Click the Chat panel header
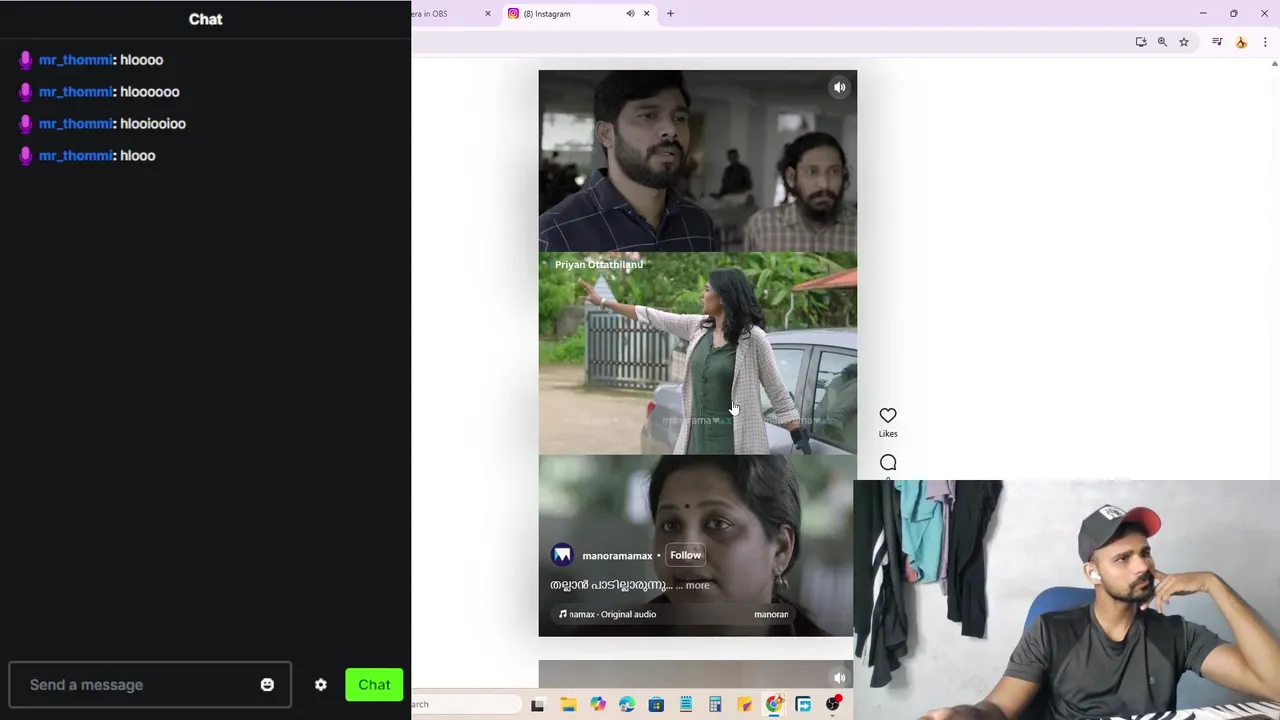The image size is (1280, 720). tap(205, 19)
